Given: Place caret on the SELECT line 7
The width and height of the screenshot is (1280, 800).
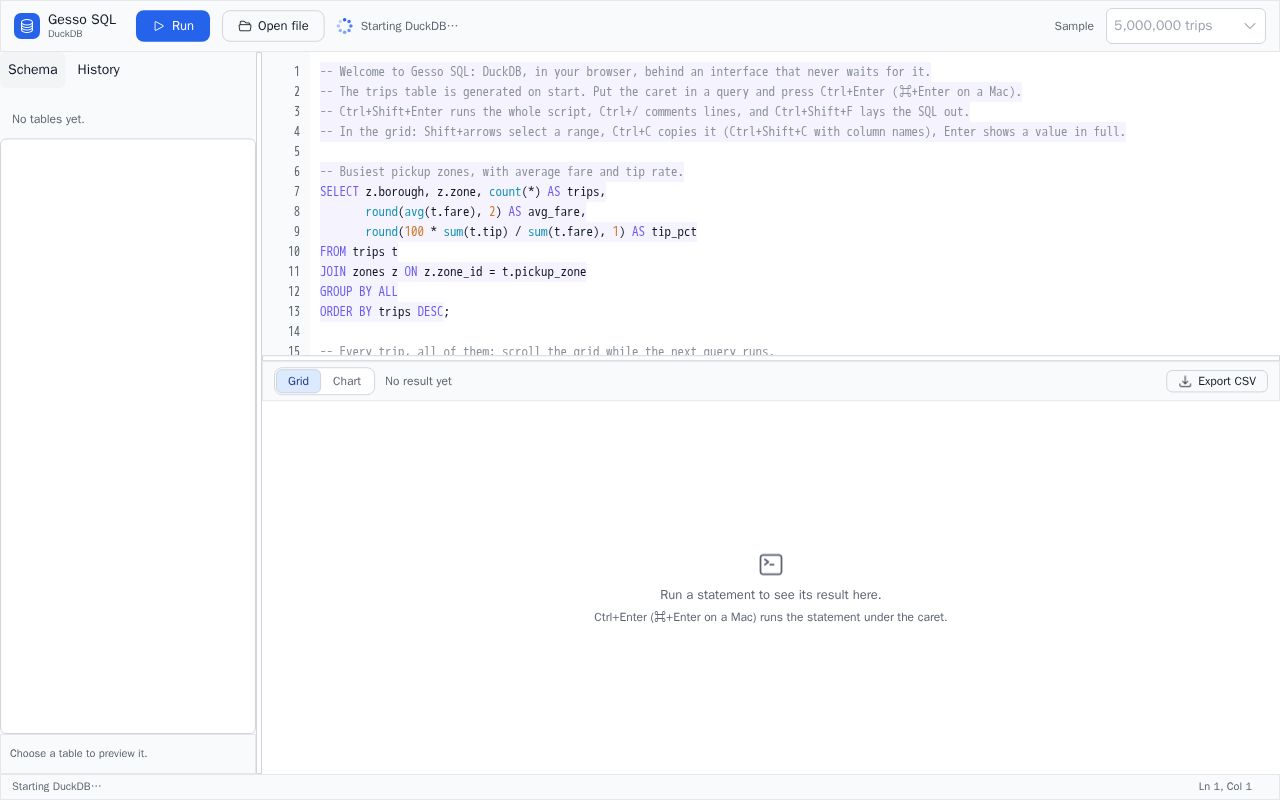Looking at the screenshot, I should (463, 191).
